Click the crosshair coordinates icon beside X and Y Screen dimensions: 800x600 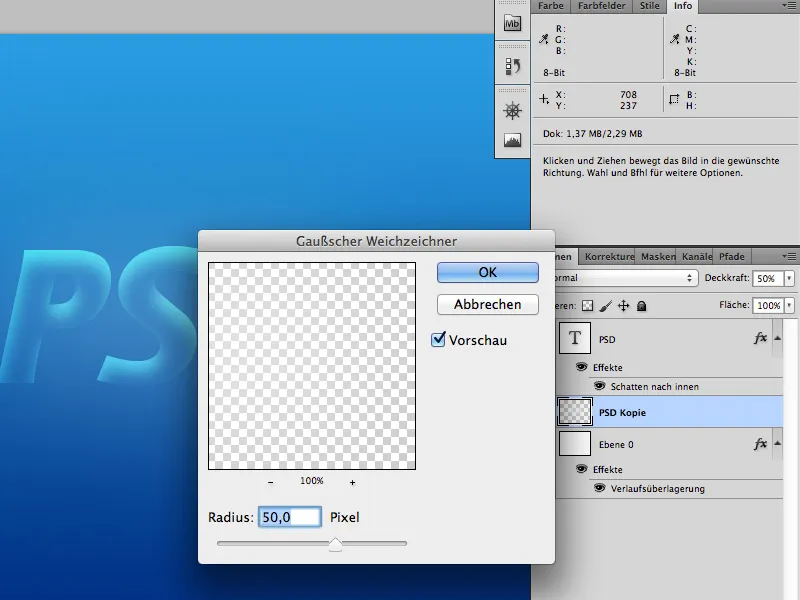pyautogui.click(x=544, y=99)
